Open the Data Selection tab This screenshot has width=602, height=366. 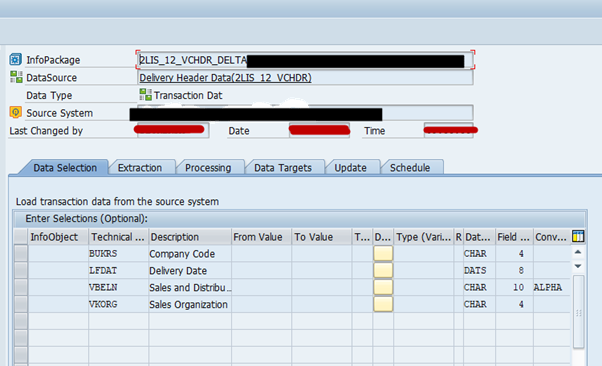pyautogui.click(x=65, y=168)
